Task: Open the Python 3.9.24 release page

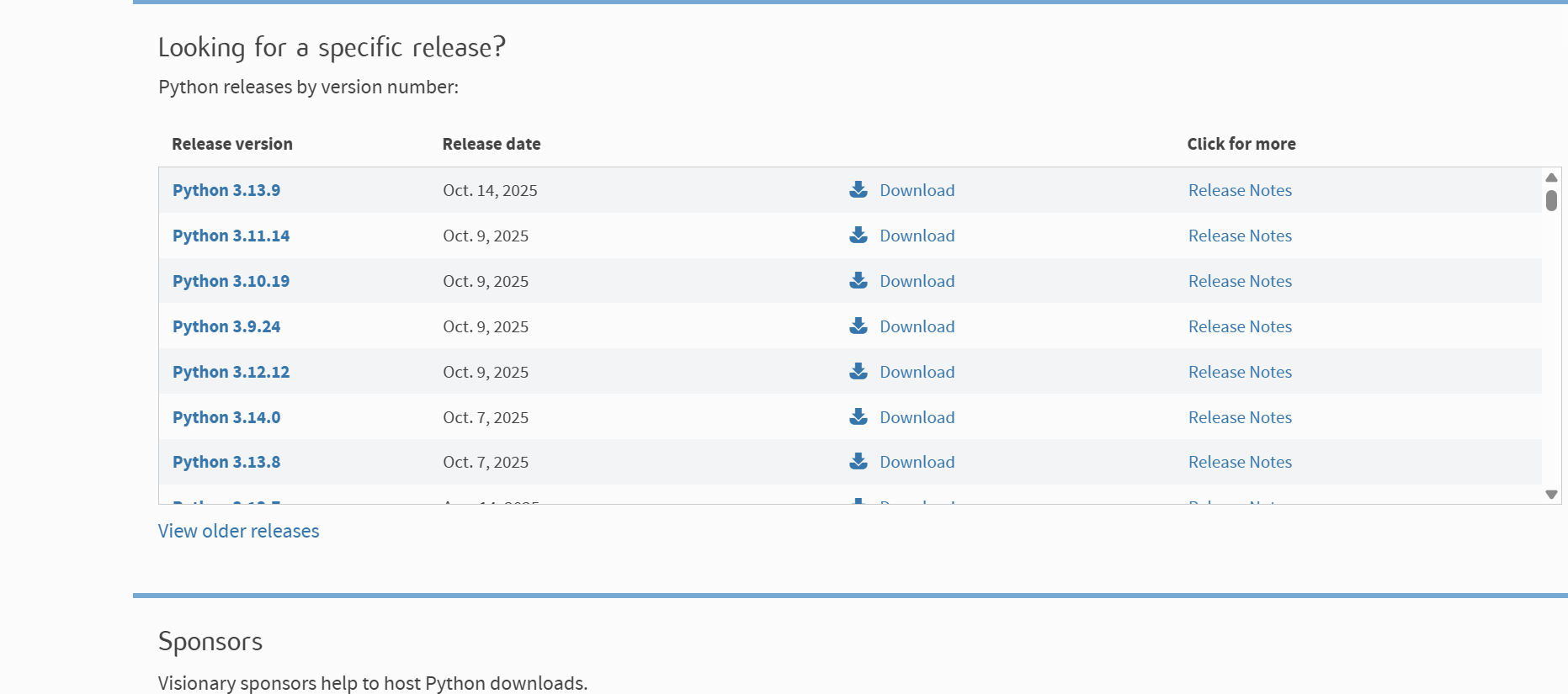Action: pos(226,326)
